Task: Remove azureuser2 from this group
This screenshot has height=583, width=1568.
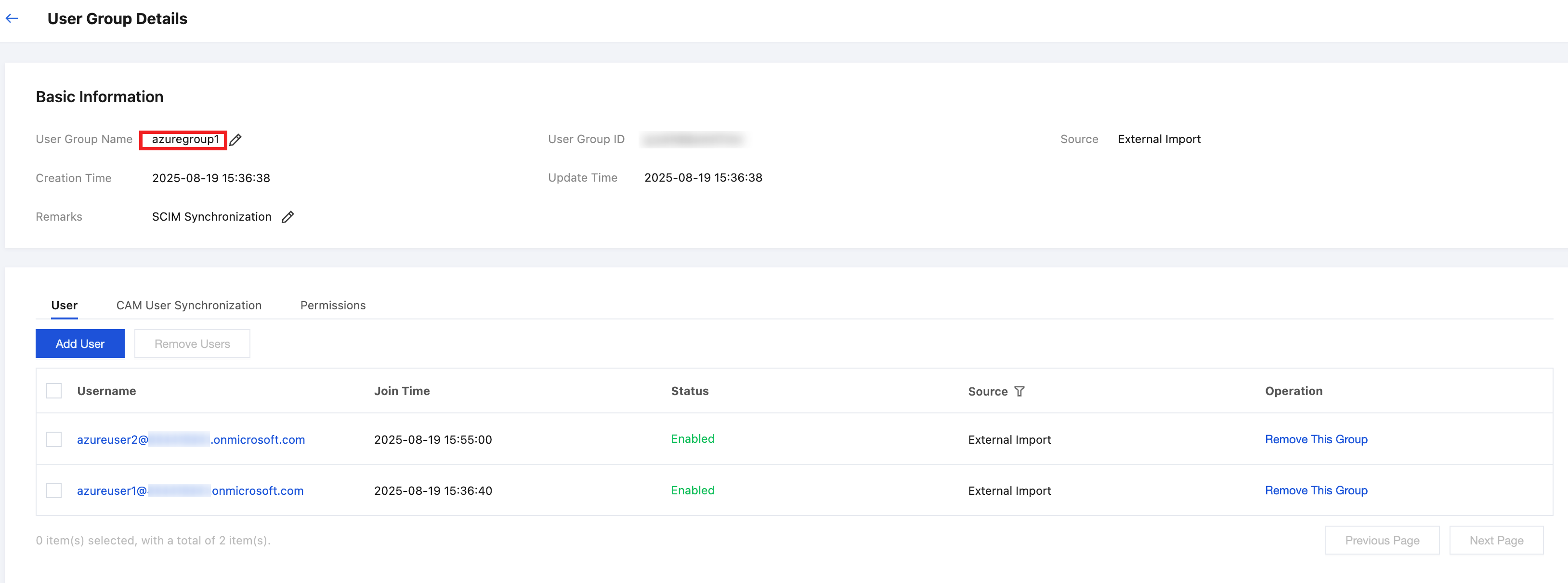Action: (1315, 439)
